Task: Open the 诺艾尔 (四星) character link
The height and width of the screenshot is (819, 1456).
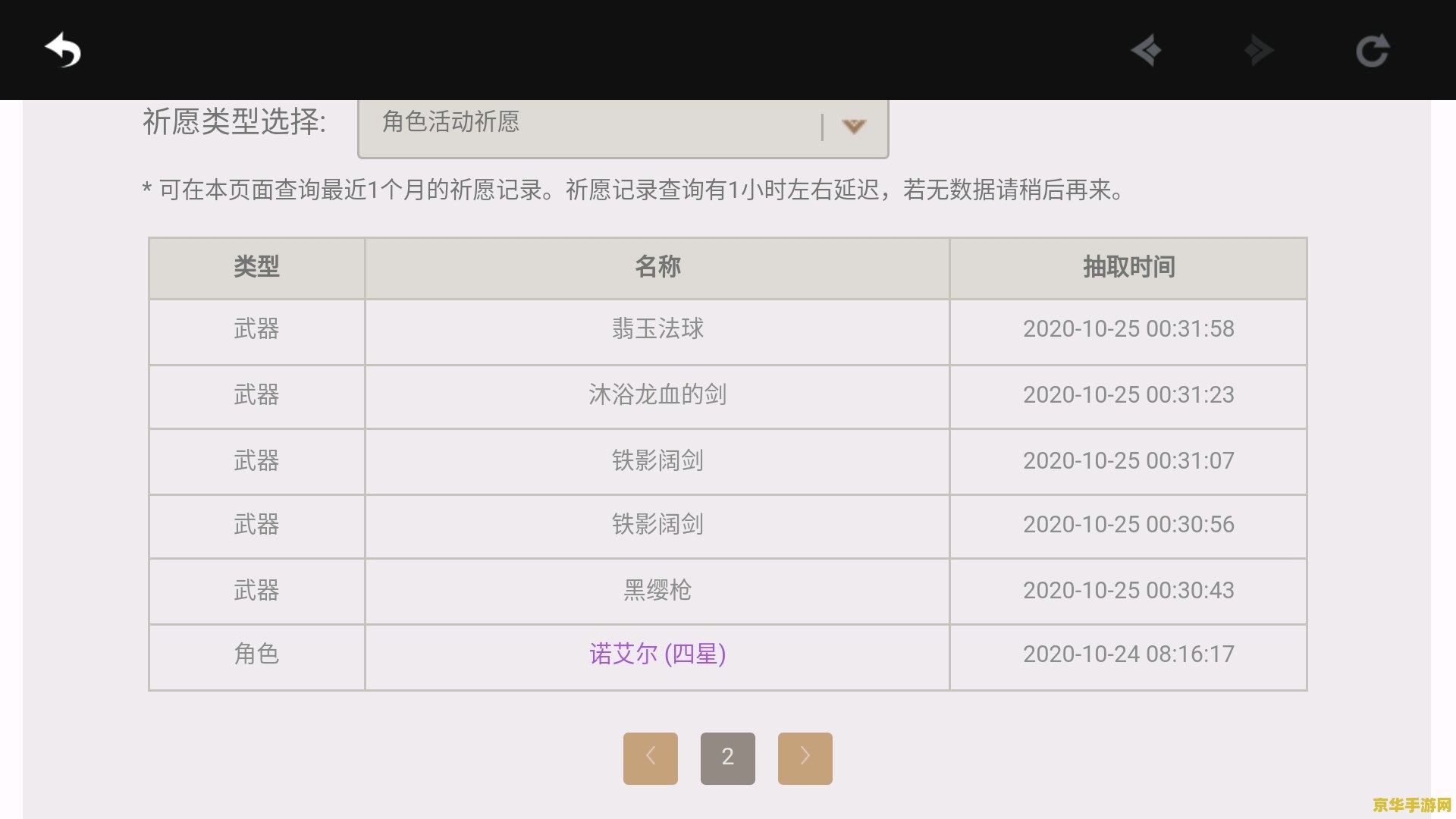Action: 657,655
